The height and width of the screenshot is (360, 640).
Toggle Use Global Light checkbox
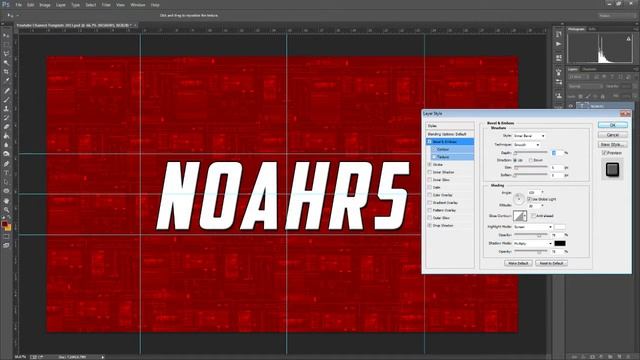pyautogui.click(x=529, y=199)
